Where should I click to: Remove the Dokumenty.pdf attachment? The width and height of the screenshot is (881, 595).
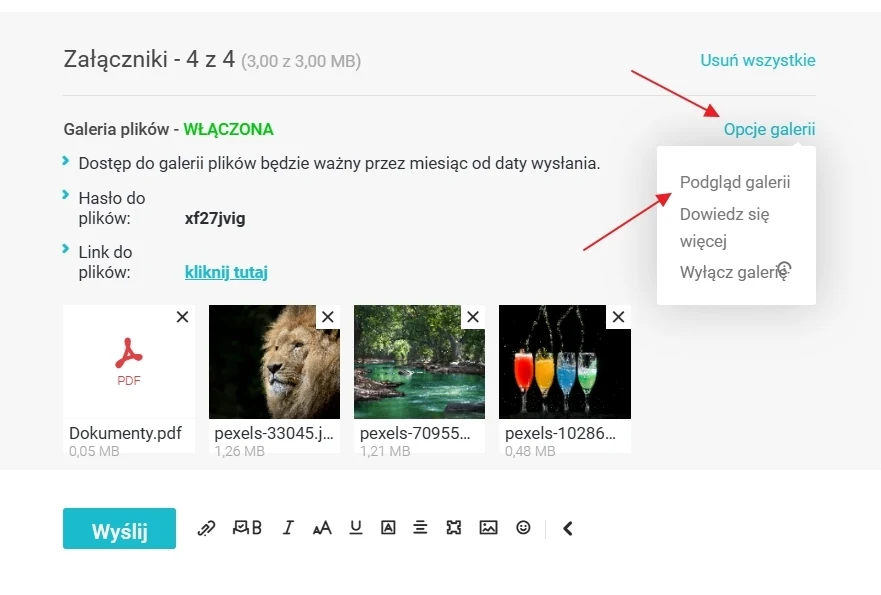pos(182,317)
